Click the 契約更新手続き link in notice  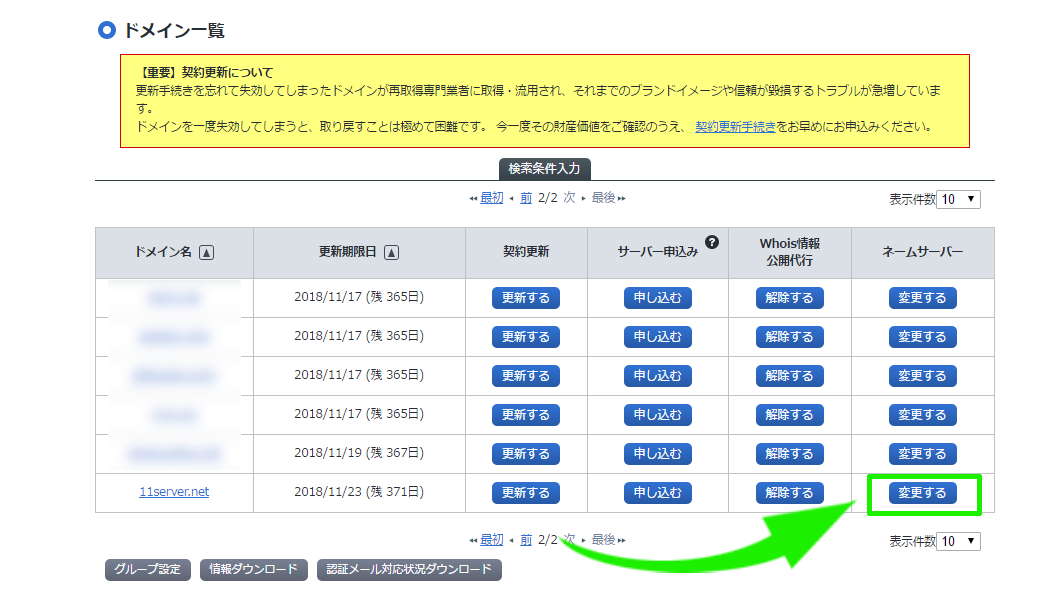735,127
